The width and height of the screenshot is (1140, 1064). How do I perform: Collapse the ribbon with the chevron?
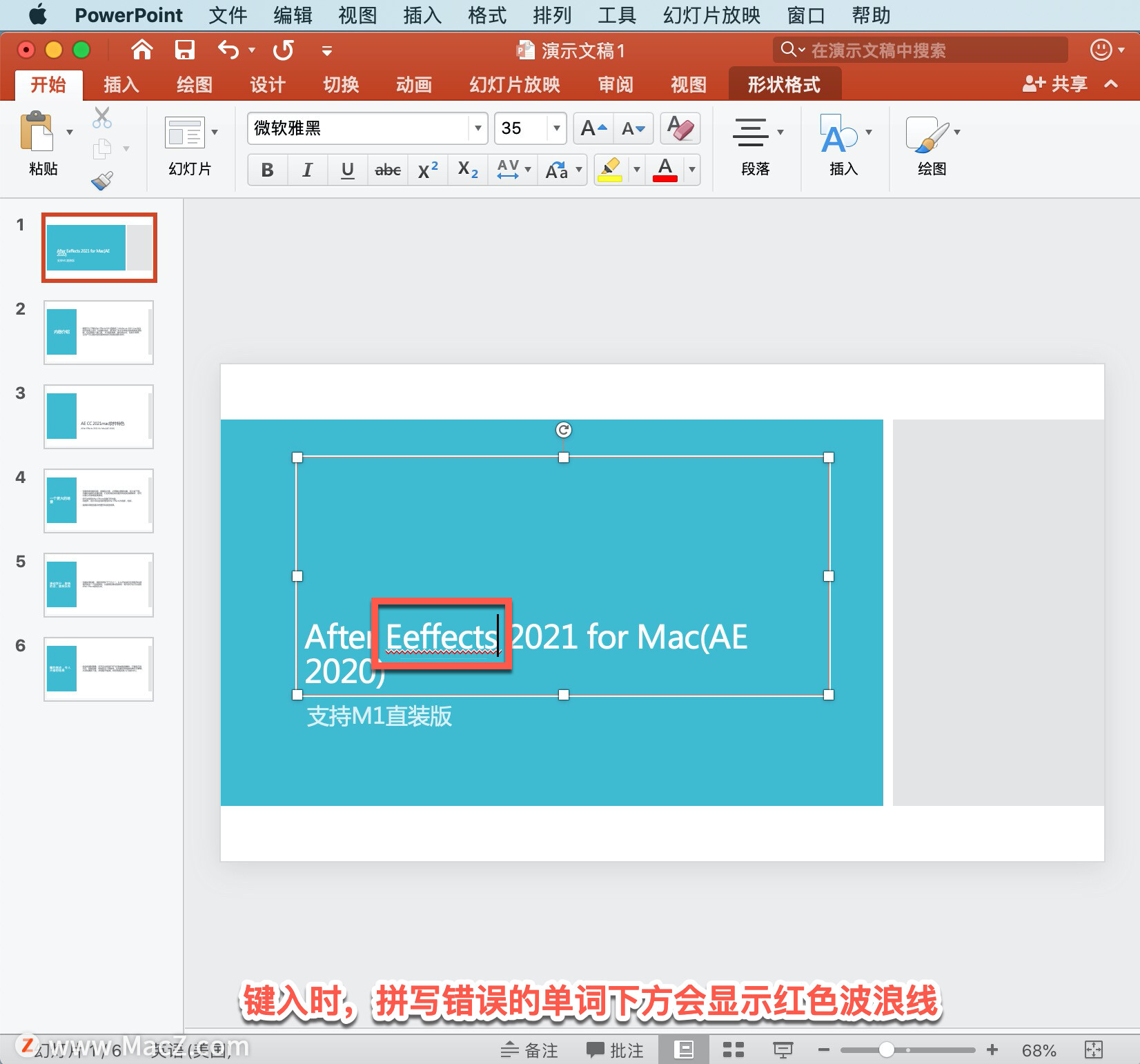click(x=1111, y=84)
